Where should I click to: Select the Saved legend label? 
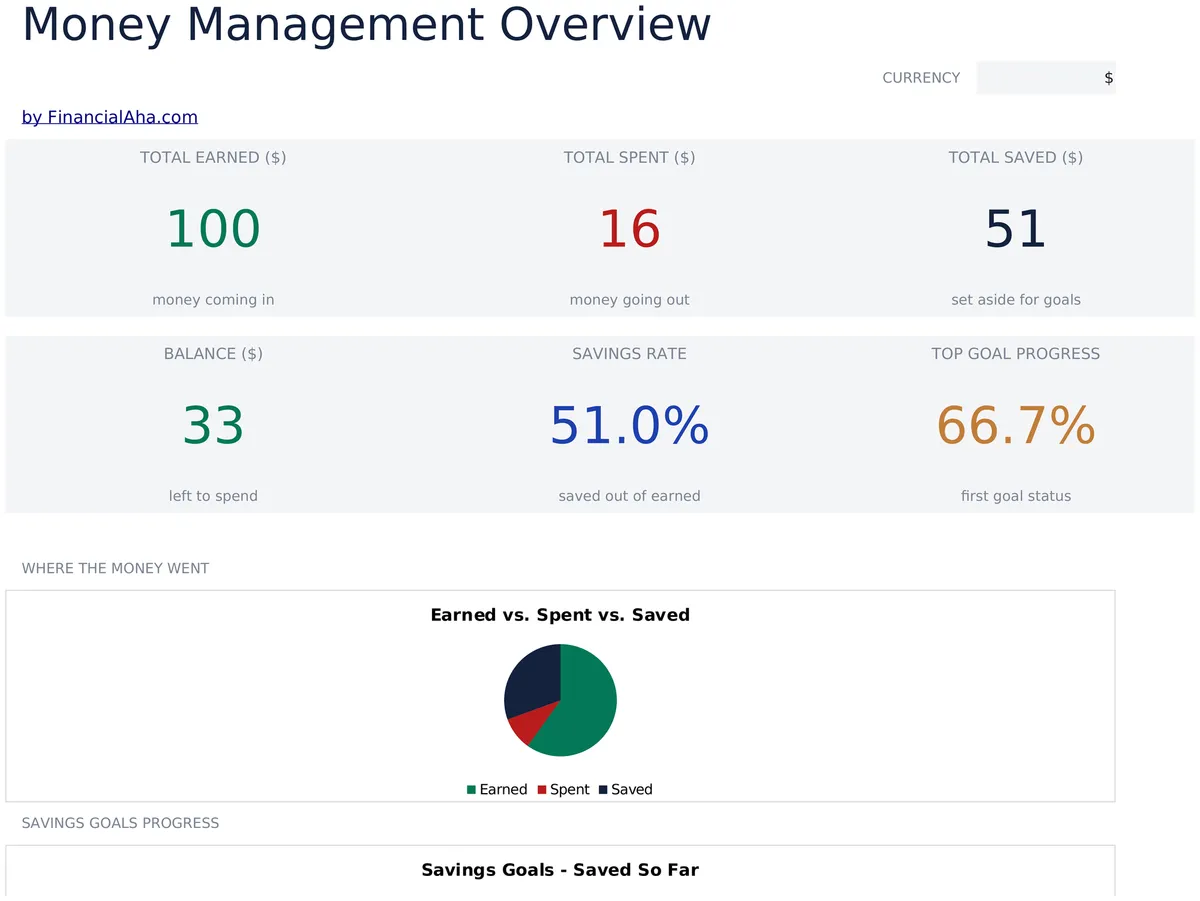tap(632, 790)
